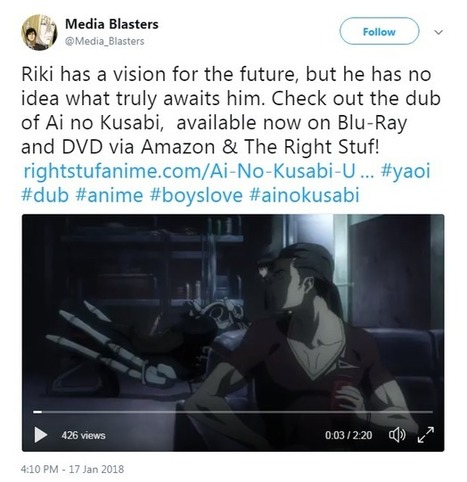This screenshot has width=467, height=482.
Task: Seek on the video progress bar
Action: tap(233, 412)
